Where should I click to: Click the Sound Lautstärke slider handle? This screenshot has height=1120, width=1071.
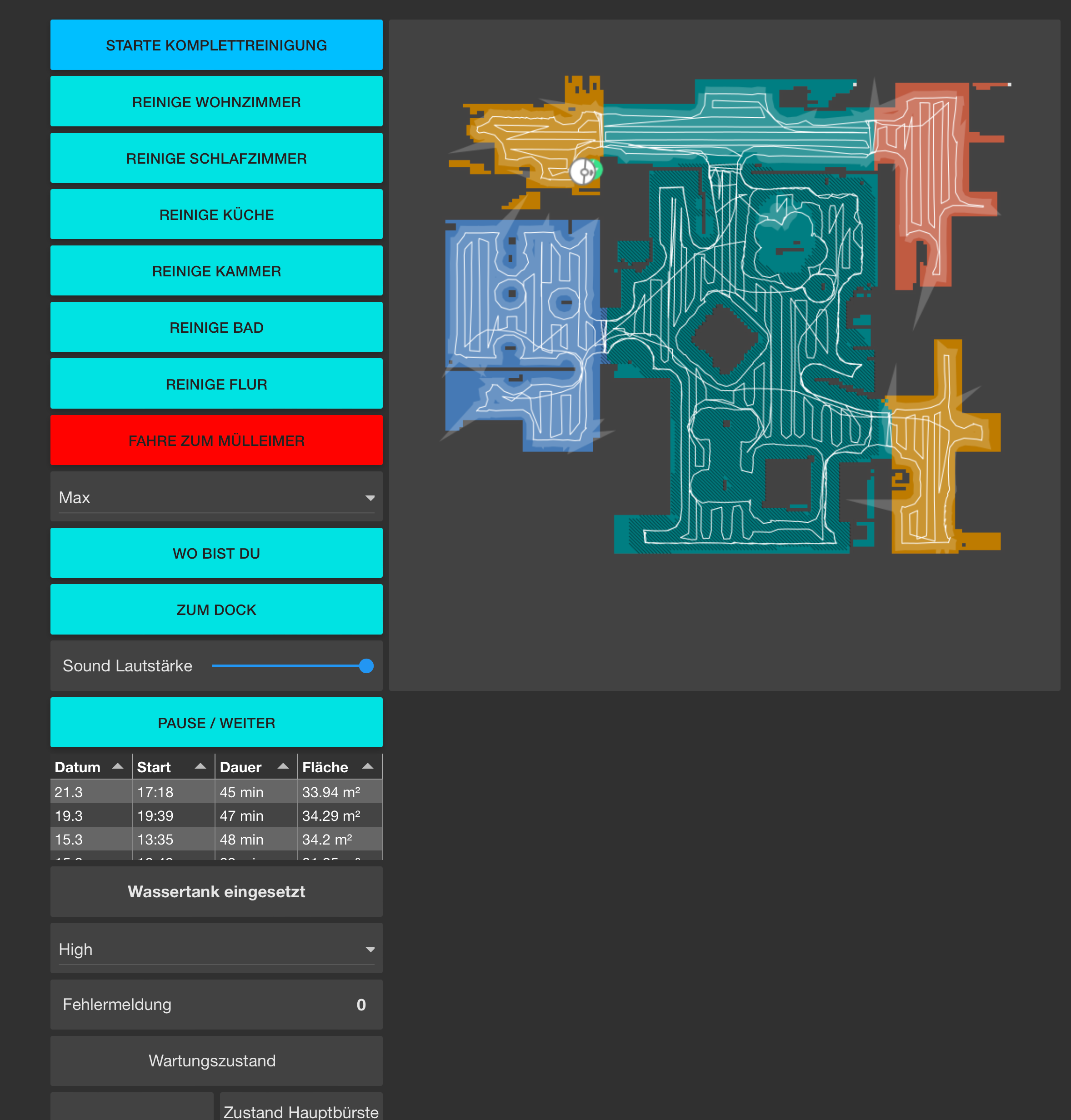pos(366,665)
